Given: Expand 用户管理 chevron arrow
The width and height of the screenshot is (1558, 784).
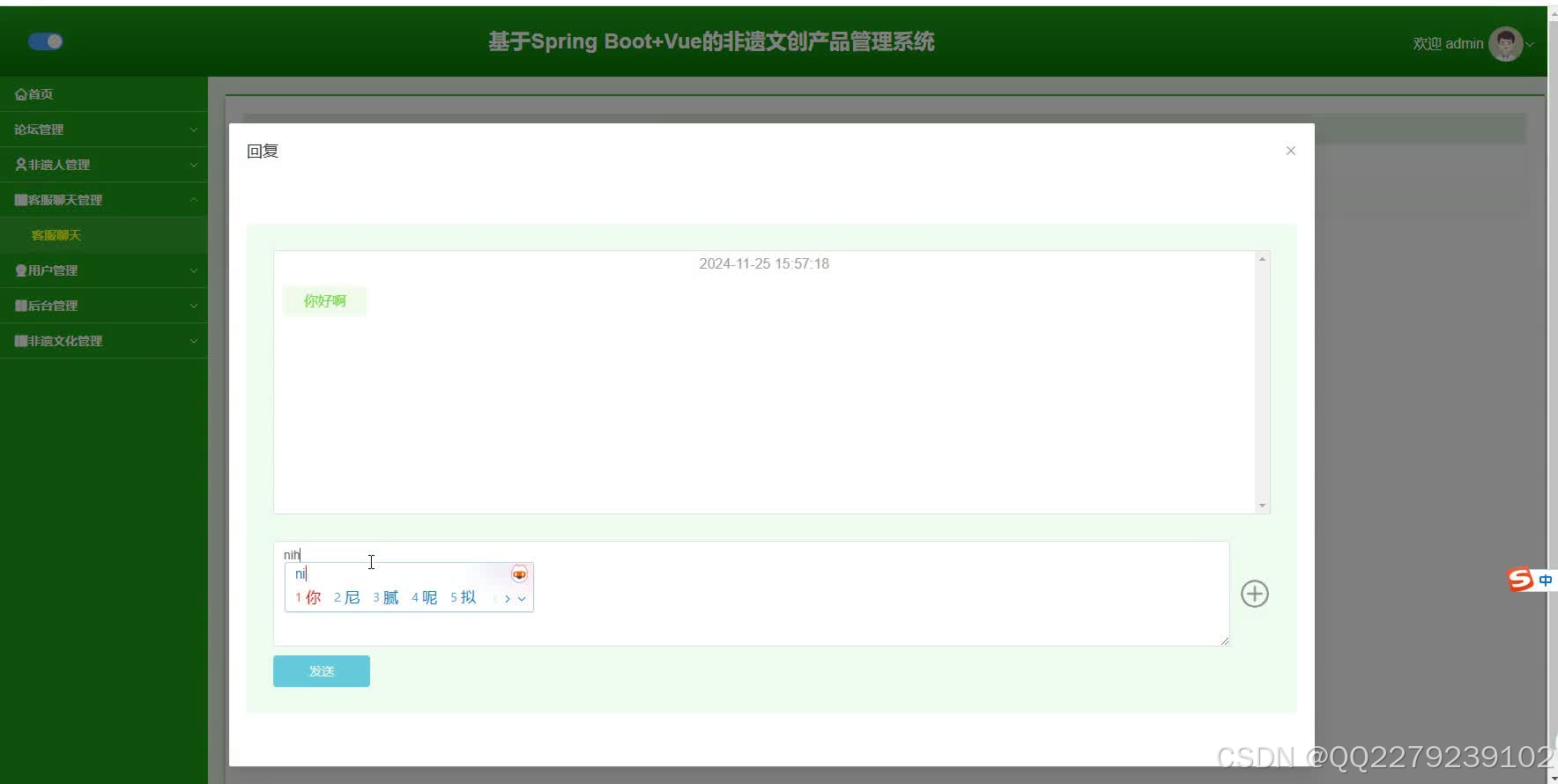Looking at the screenshot, I should [x=194, y=270].
